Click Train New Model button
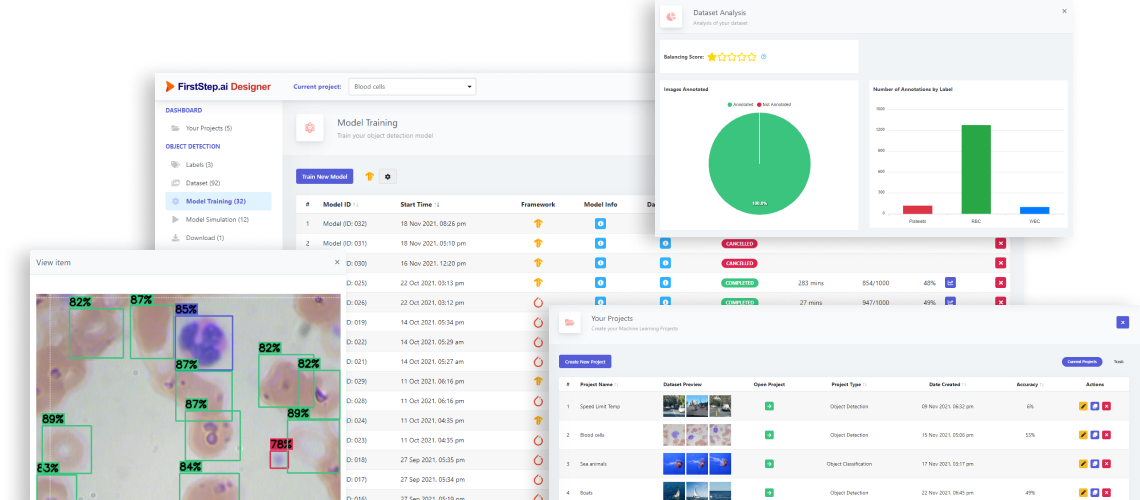This screenshot has width=1140, height=500. pyautogui.click(x=324, y=176)
